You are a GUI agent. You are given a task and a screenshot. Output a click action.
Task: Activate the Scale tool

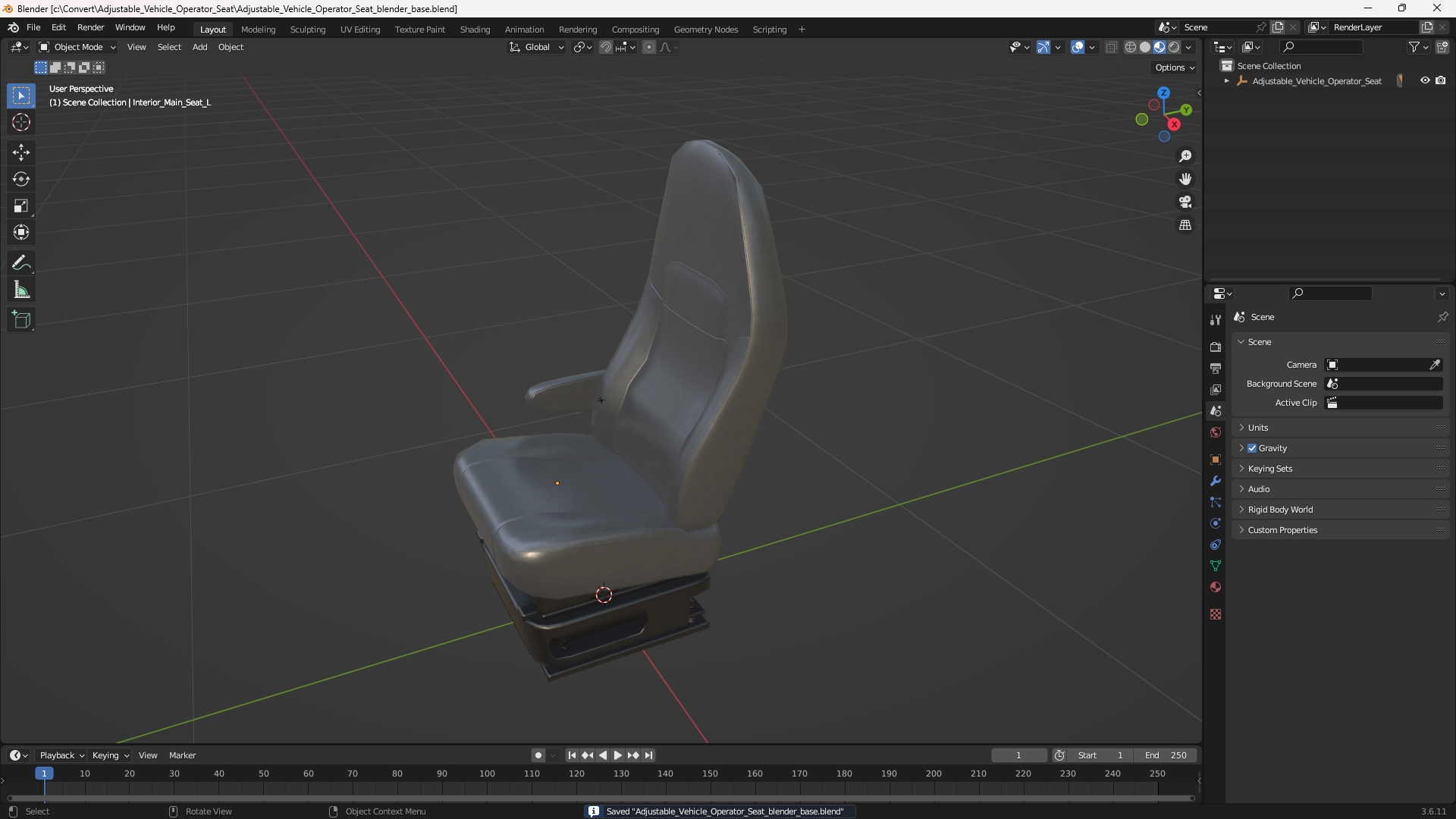[21, 206]
